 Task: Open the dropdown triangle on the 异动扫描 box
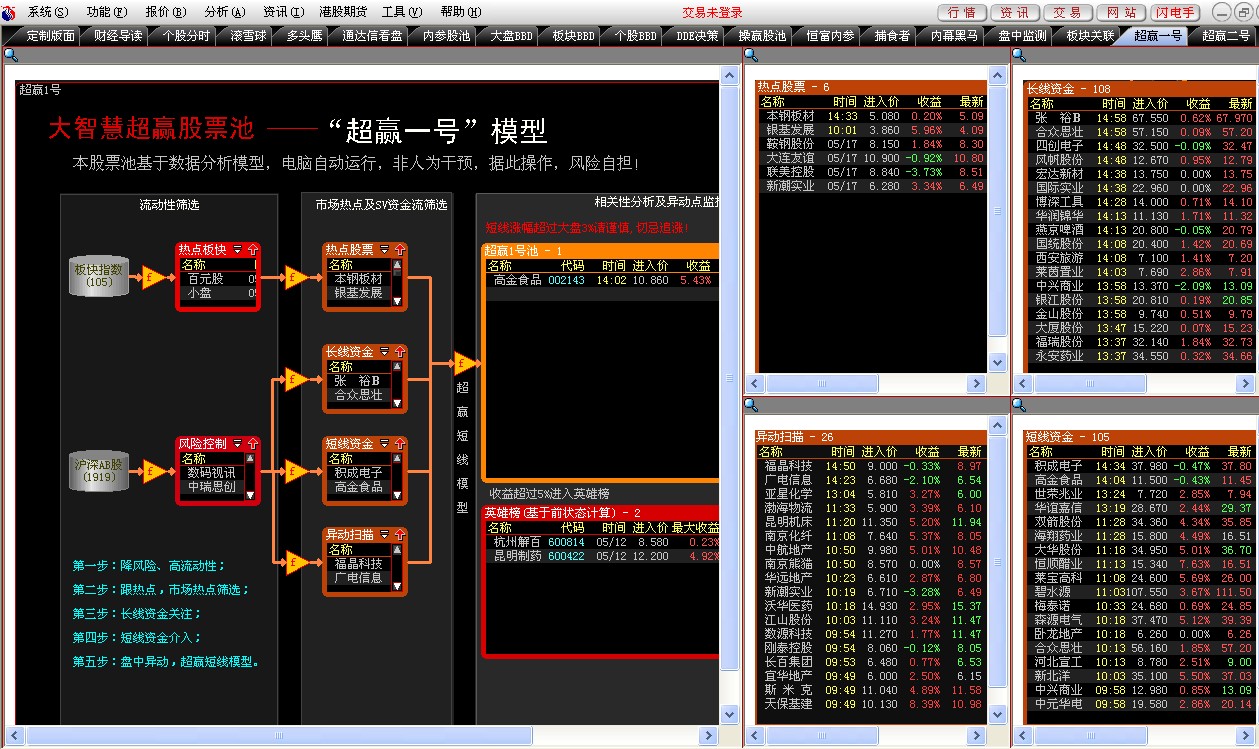384,535
